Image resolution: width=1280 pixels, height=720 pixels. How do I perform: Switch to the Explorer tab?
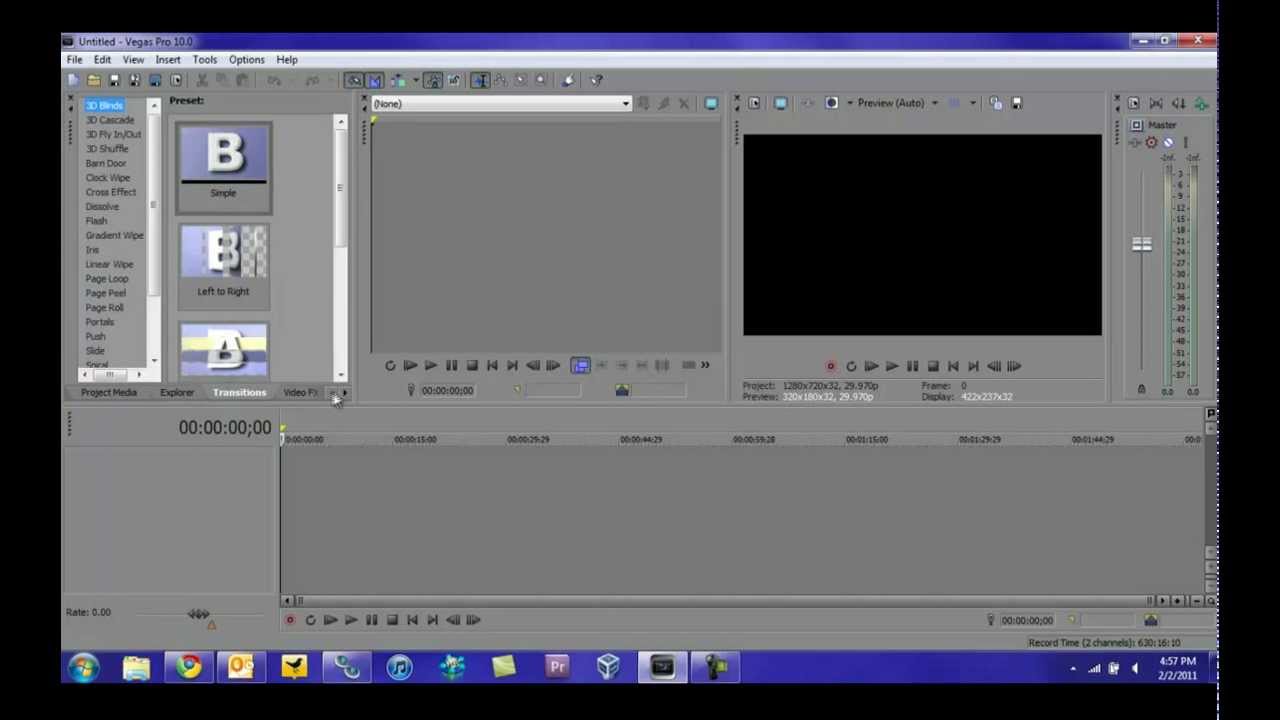(177, 393)
